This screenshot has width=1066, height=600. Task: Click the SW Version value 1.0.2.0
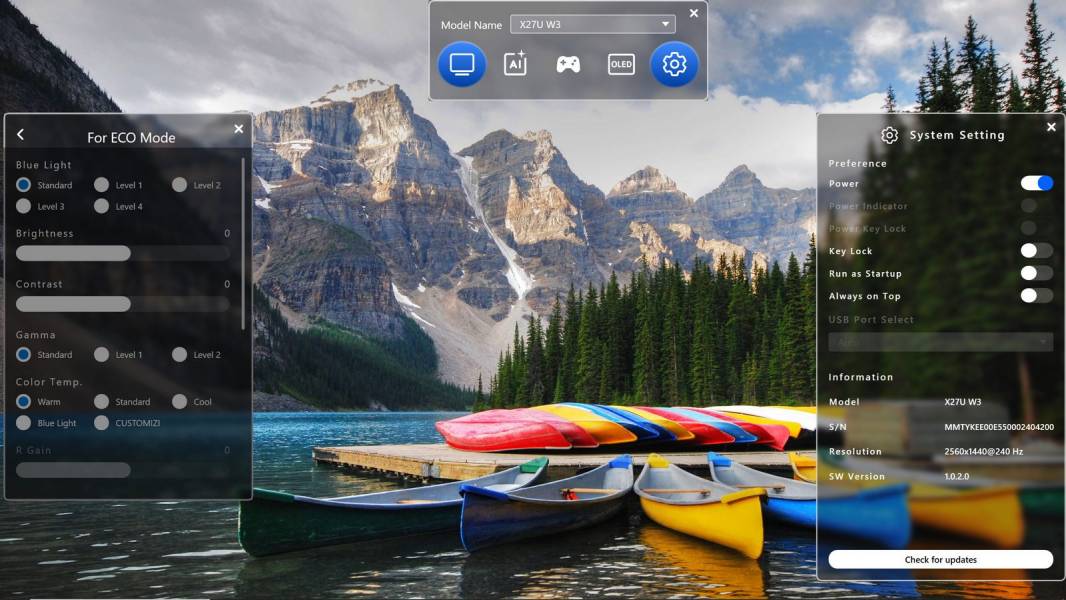[957, 476]
